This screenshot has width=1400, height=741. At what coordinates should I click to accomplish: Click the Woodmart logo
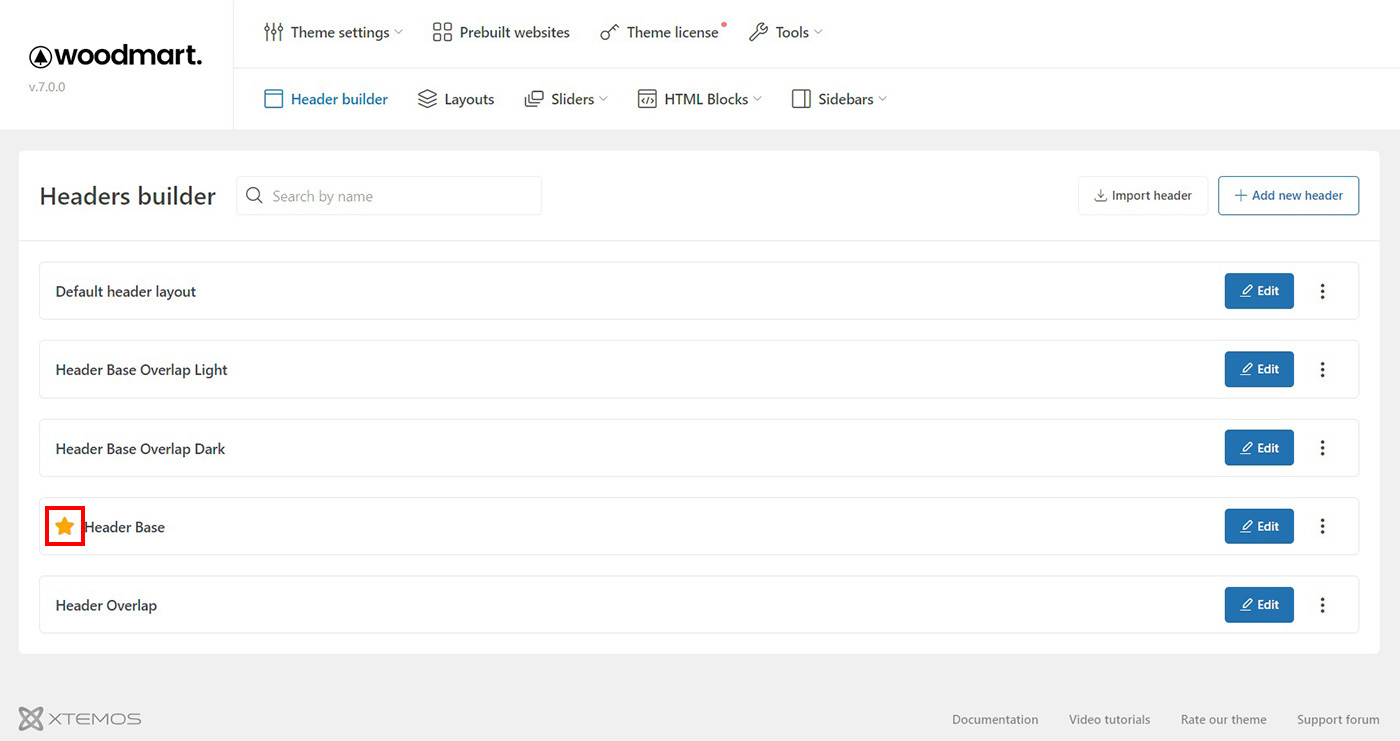tap(115, 56)
